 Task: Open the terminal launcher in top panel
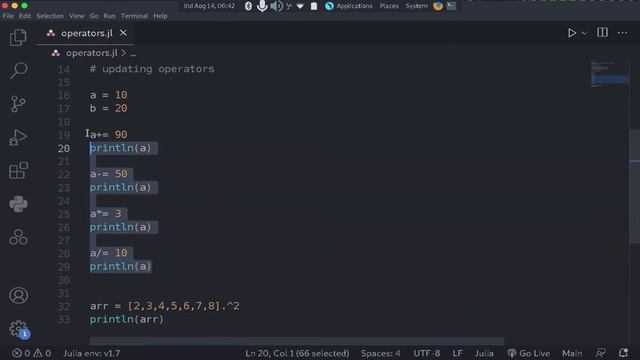pos(451,6)
